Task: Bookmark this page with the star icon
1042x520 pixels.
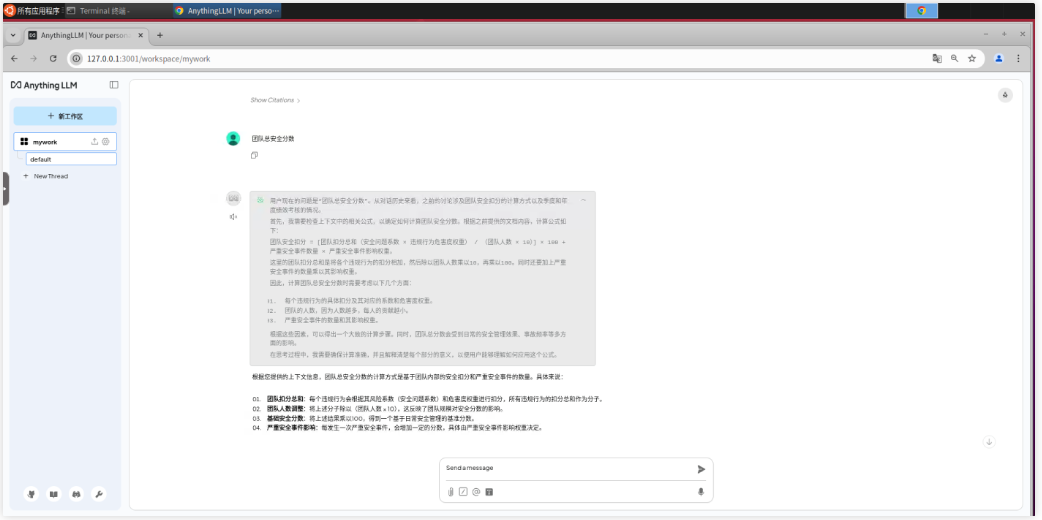Action: coord(972,59)
